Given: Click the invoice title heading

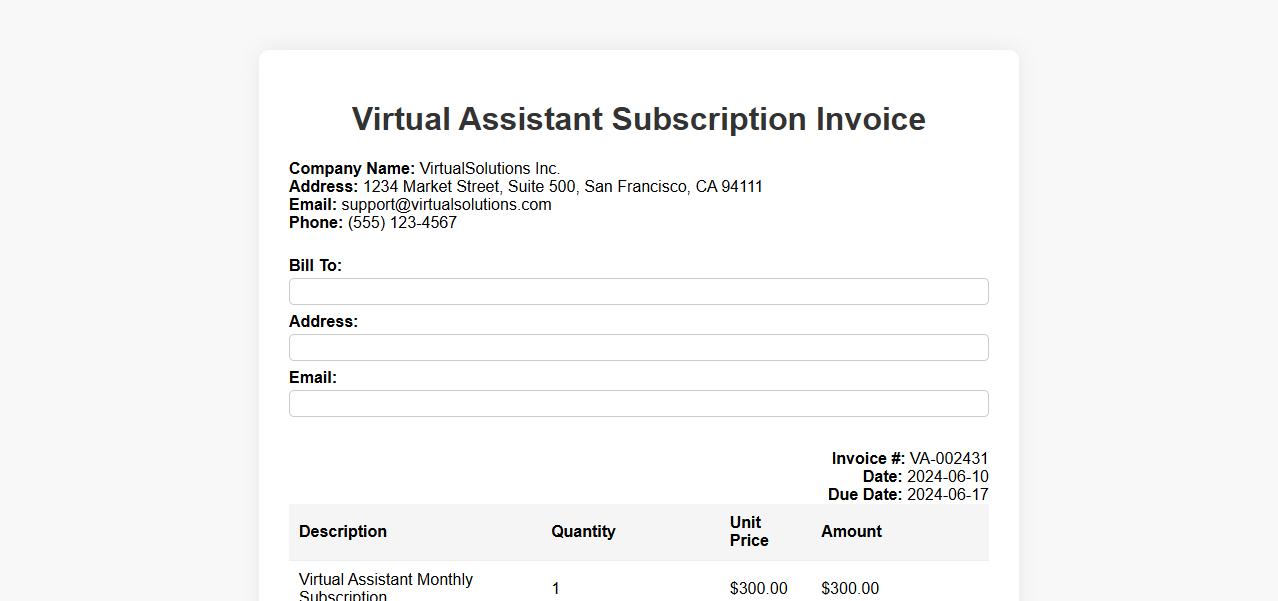Looking at the screenshot, I should click(x=638, y=119).
